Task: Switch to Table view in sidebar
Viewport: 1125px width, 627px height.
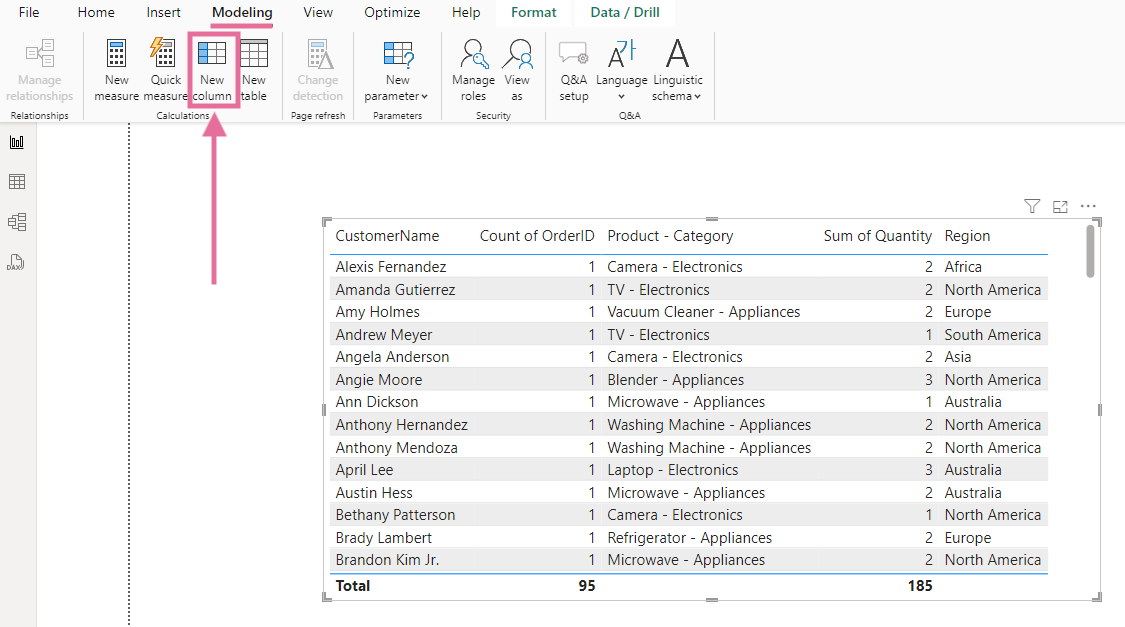Action: [17, 182]
